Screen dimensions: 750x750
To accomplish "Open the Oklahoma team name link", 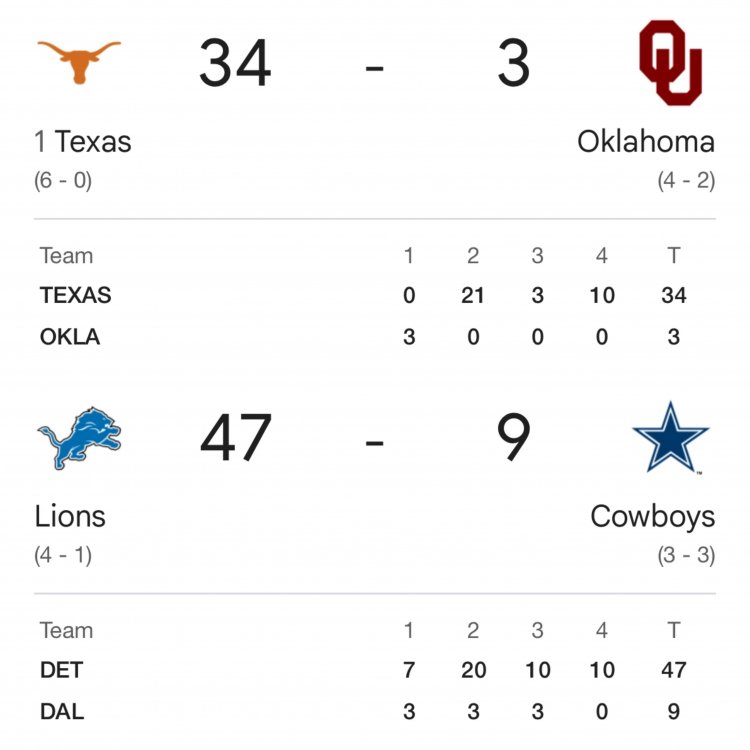I will 645,141.
